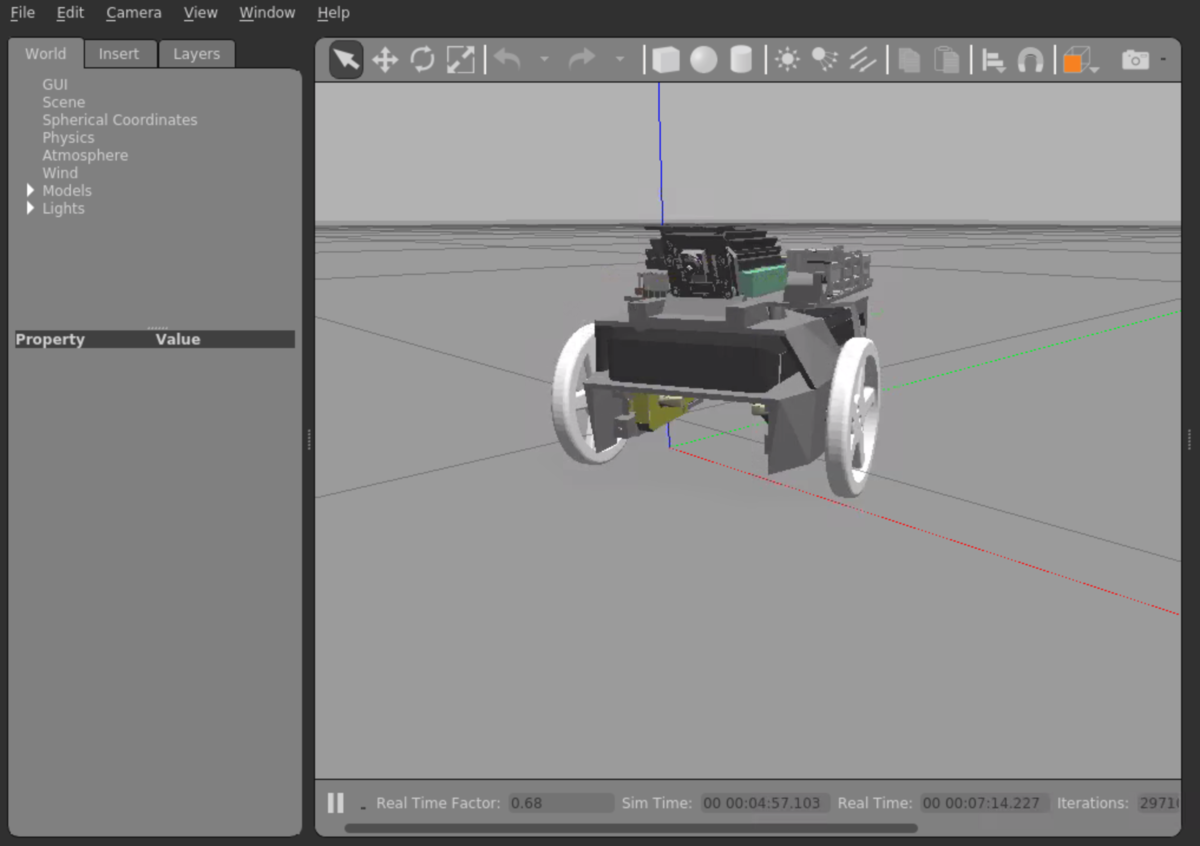1200x846 pixels.
Task: Click the Property column header
Action: pyautogui.click(x=50, y=339)
